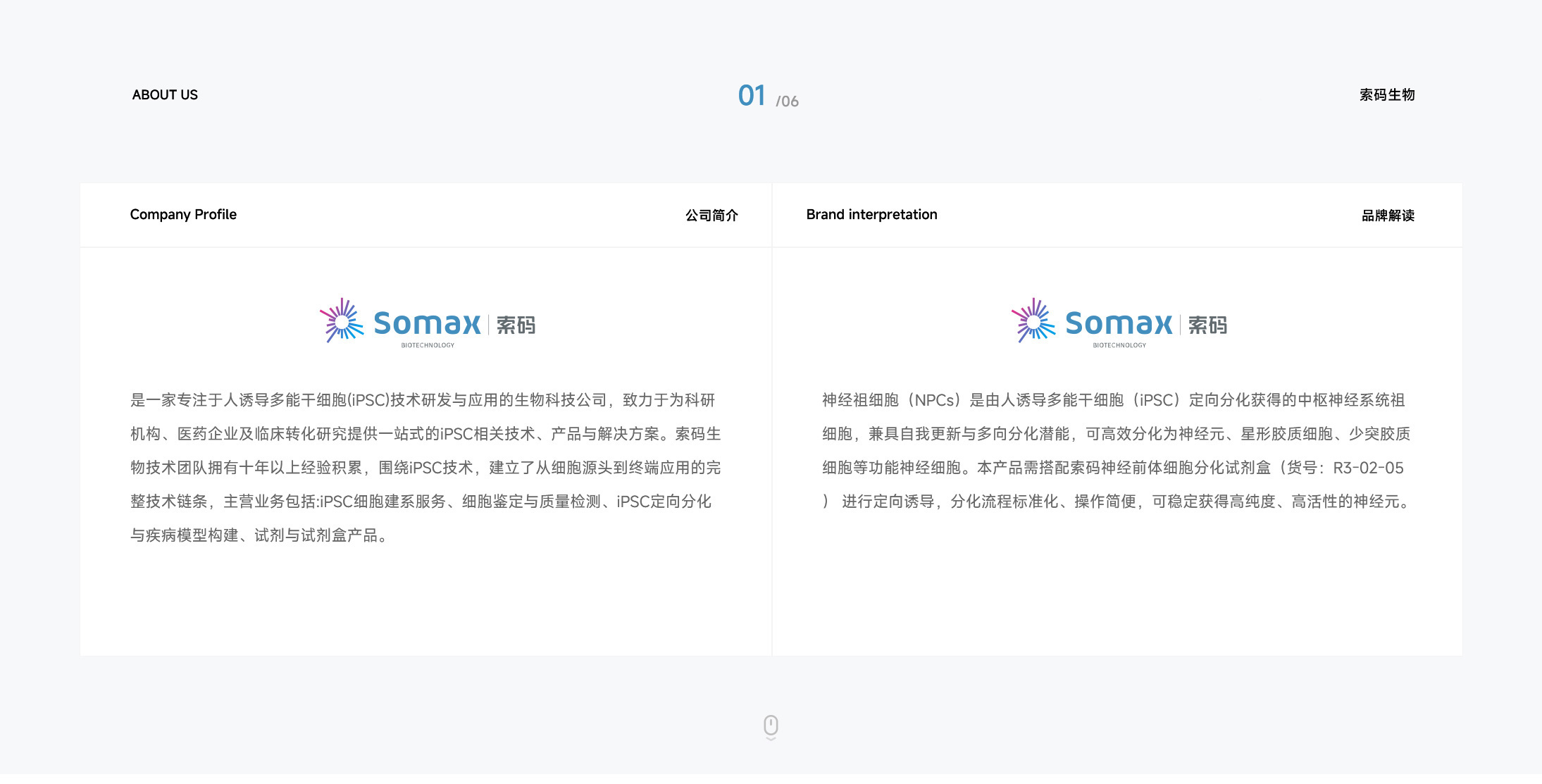1542x784 pixels.
Task: Click the NPCs brand interpretation paragraph
Action: pos(1117,451)
